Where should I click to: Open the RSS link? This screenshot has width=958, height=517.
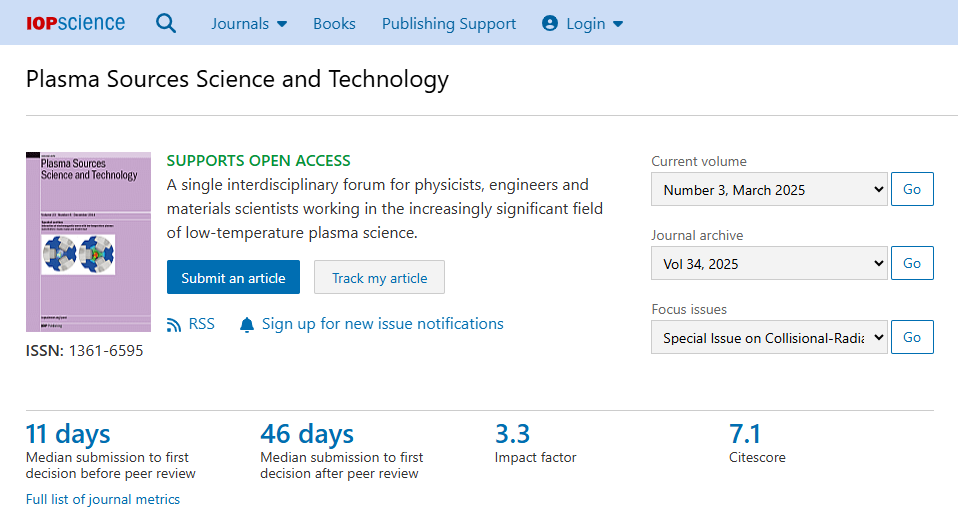tap(202, 324)
